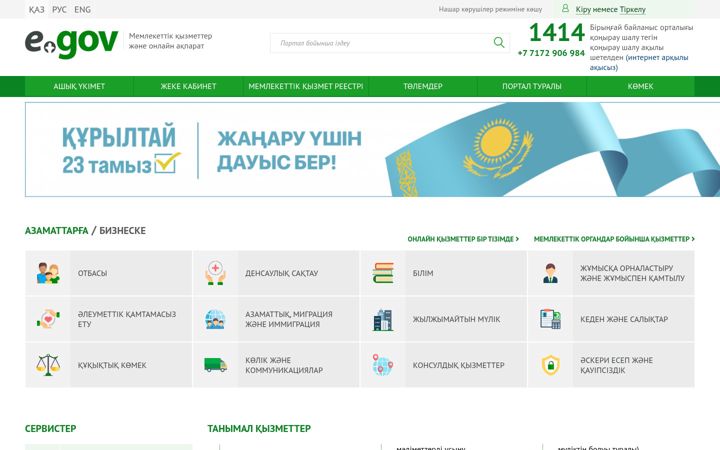The image size is (720, 450).
Task: Click КЕДЕН ЖӘНЕ САЛЫҚТАР label
Action: click(624, 319)
